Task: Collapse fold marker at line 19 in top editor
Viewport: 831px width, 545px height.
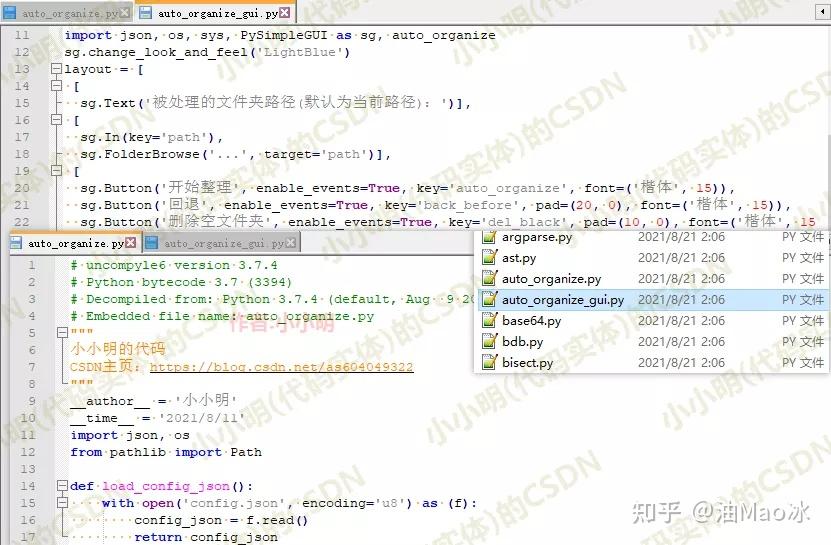Action: 56,171
